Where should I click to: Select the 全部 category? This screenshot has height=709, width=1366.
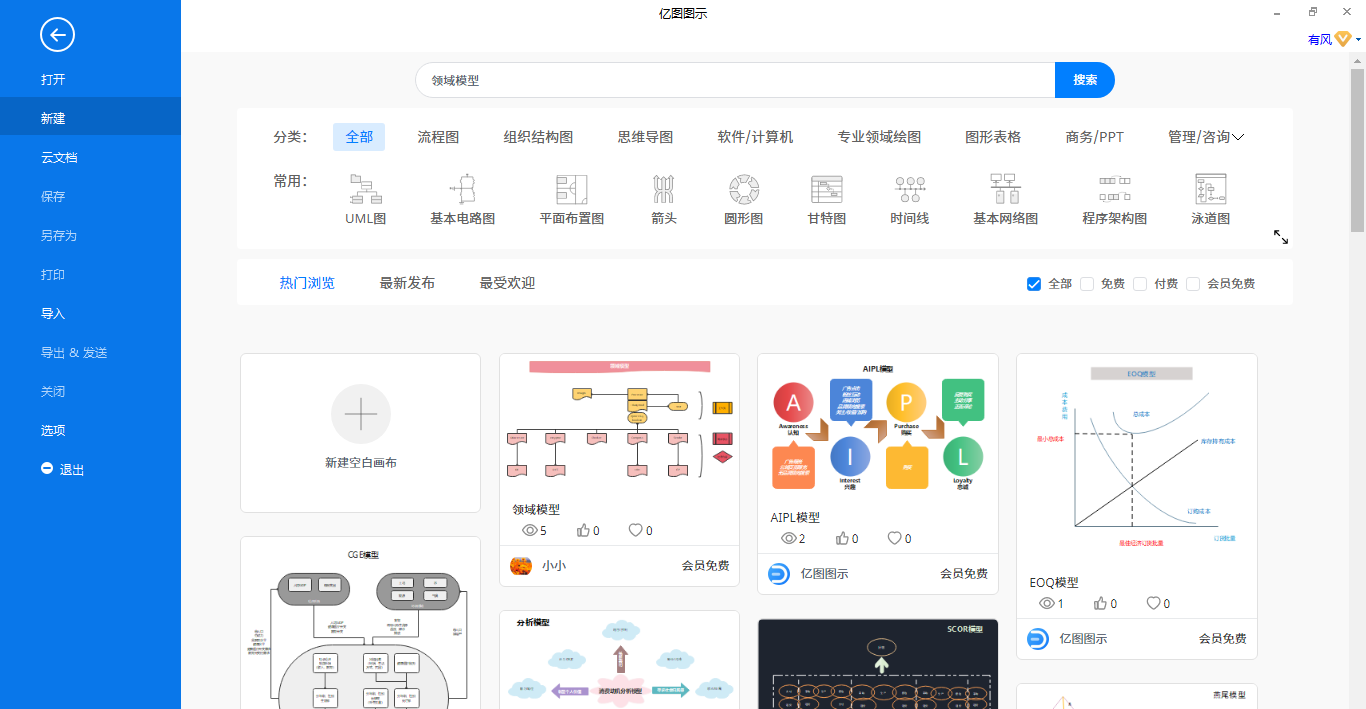359,137
